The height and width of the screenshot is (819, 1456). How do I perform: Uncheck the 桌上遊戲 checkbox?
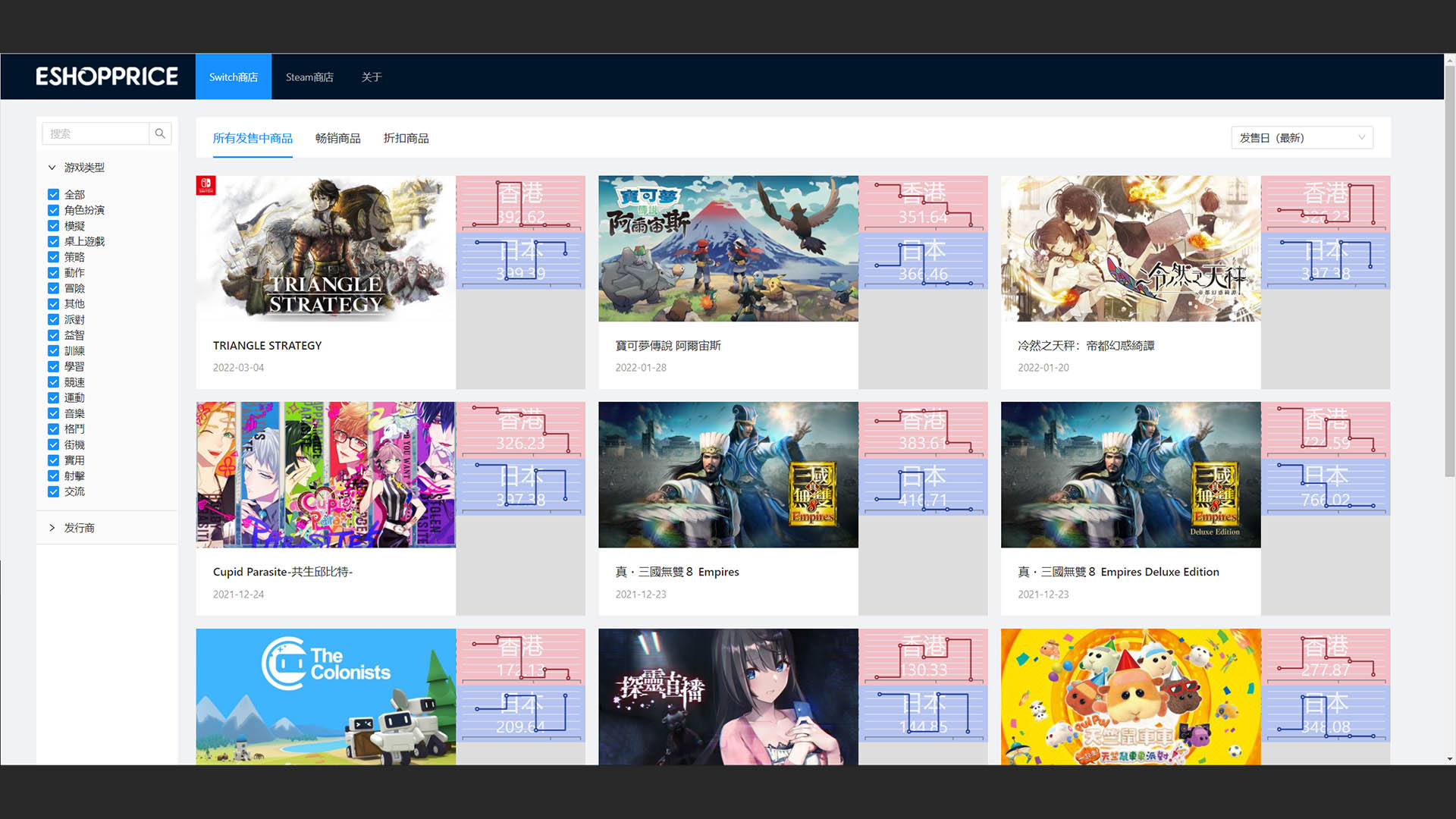pyautogui.click(x=53, y=241)
